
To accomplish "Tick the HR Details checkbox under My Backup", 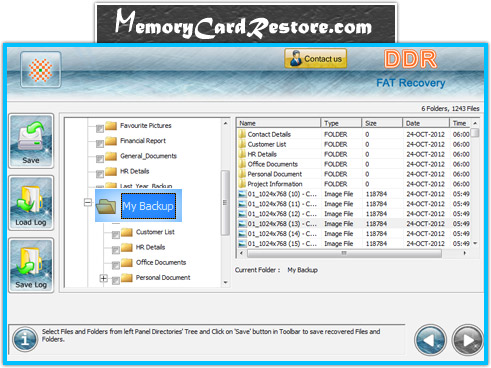I will pyautogui.click(x=116, y=250).
